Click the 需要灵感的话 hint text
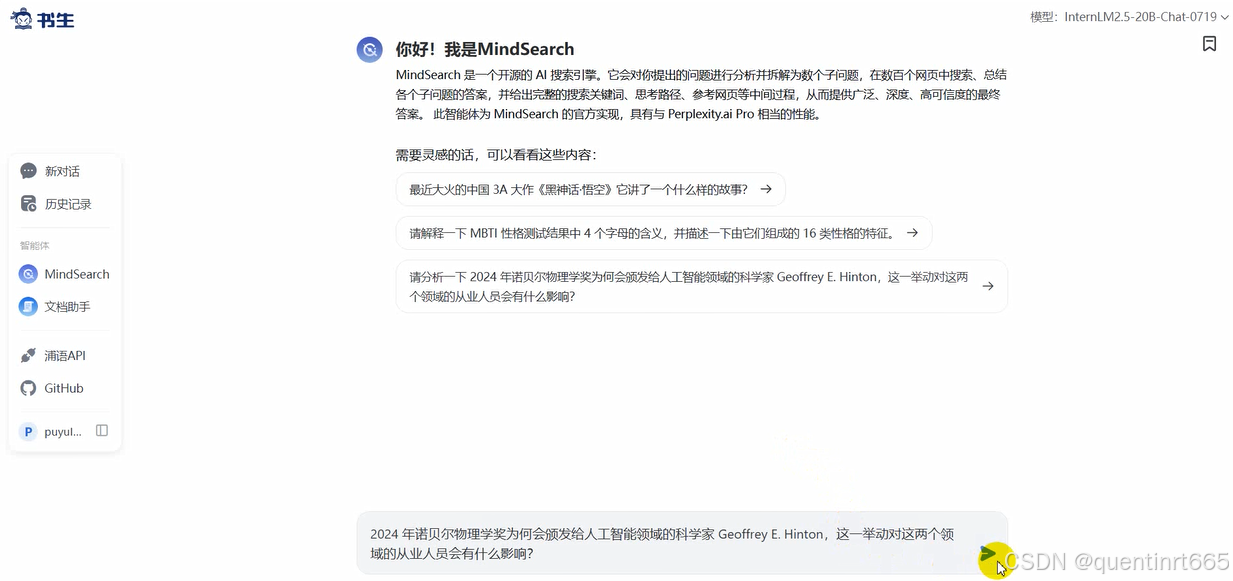1233x581 pixels. tap(496, 155)
